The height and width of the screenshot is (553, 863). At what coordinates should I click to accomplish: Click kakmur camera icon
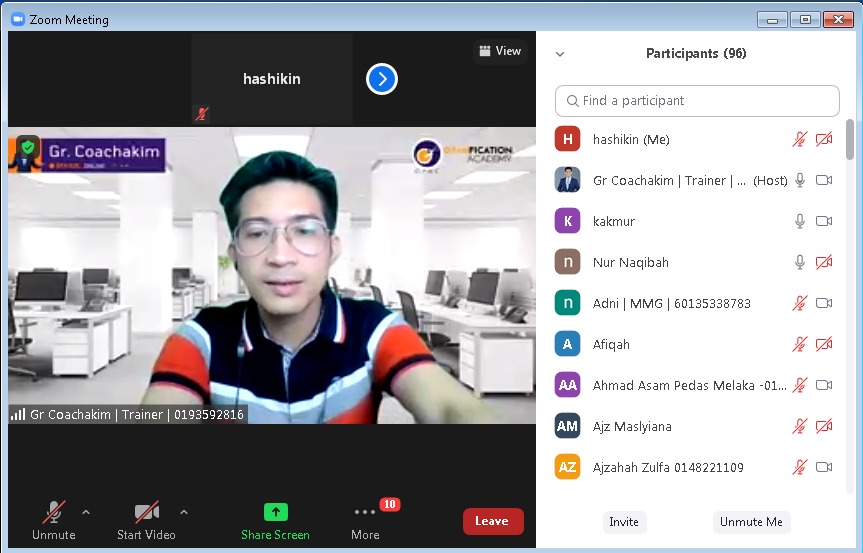[824, 221]
